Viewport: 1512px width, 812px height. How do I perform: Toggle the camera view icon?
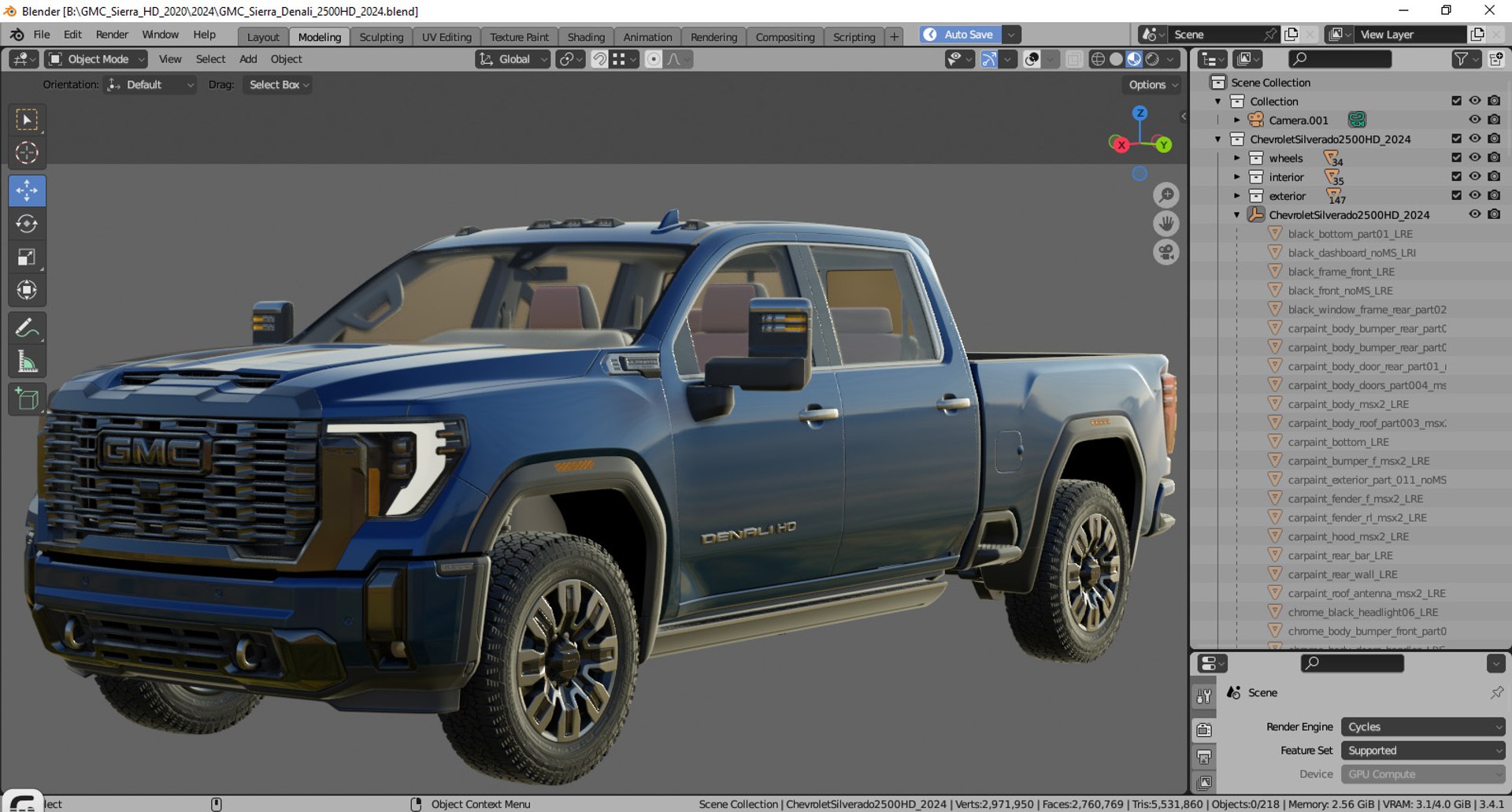1166,252
